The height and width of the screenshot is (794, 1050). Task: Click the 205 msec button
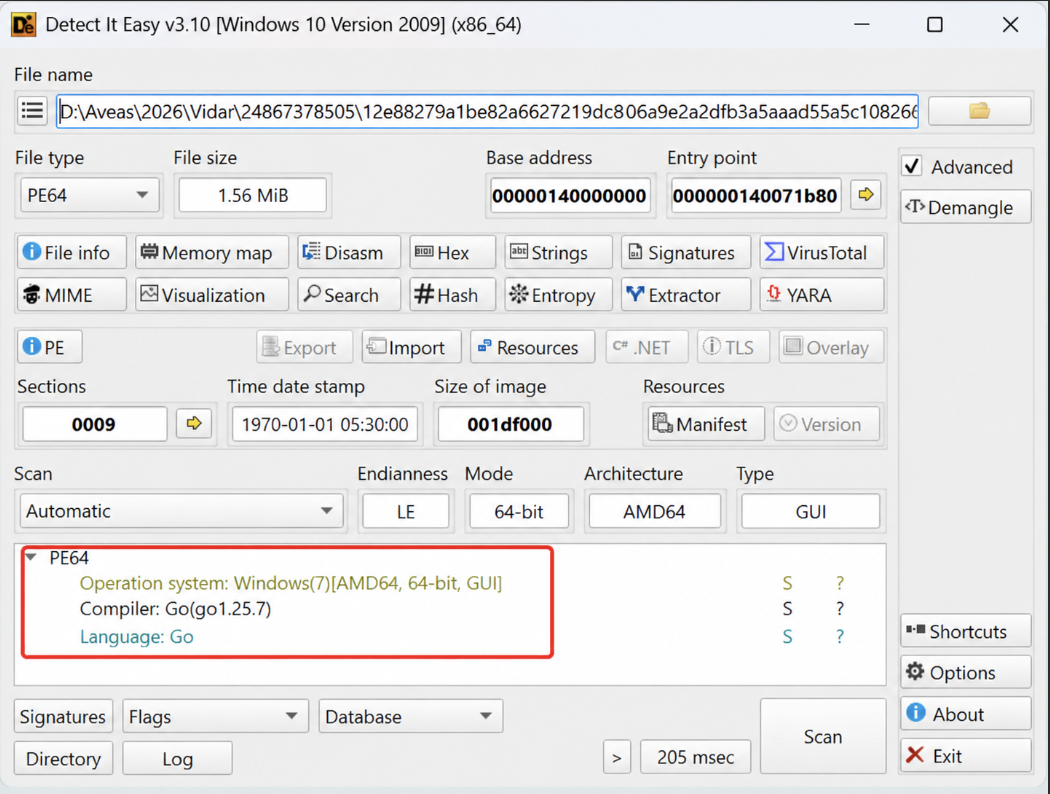click(x=696, y=757)
